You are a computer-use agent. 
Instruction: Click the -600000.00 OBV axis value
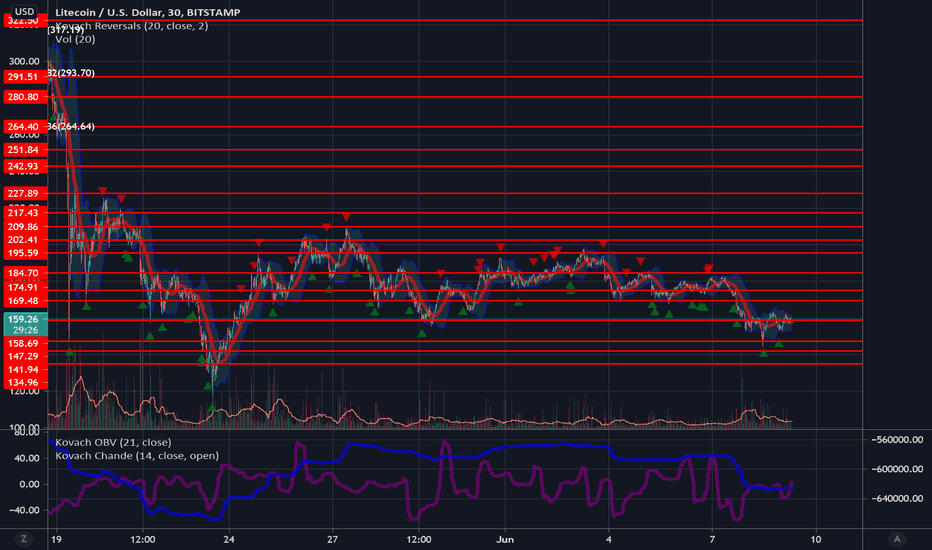(897, 469)
